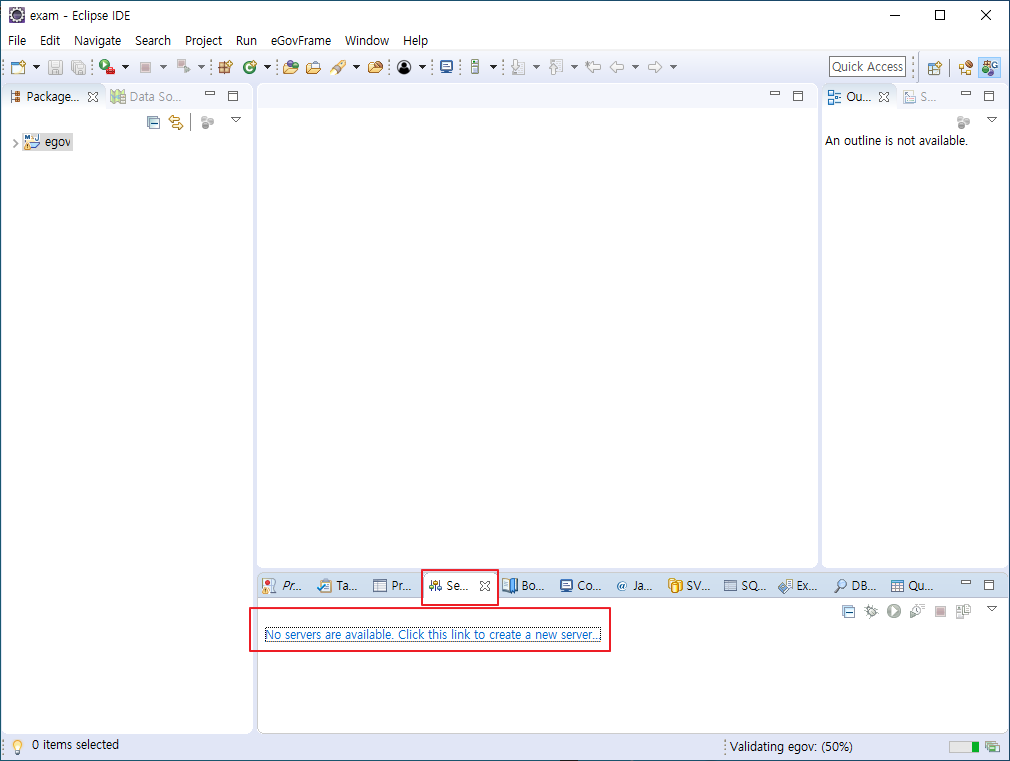Image resolution: width=1010 pixels, height=761 pixels.
Task: Open the New dropdown arrow
Action: tap(36, 67)
